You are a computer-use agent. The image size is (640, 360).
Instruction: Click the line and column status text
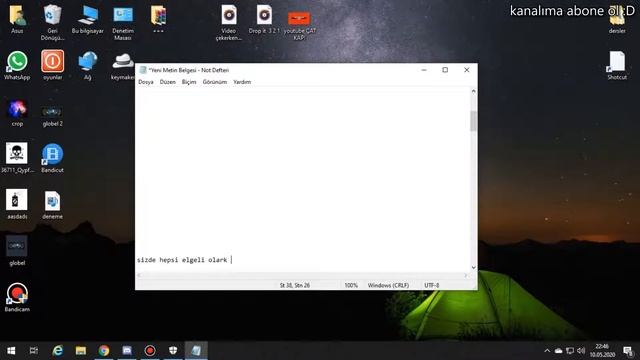pyautogui.click(x=295, y=285)
